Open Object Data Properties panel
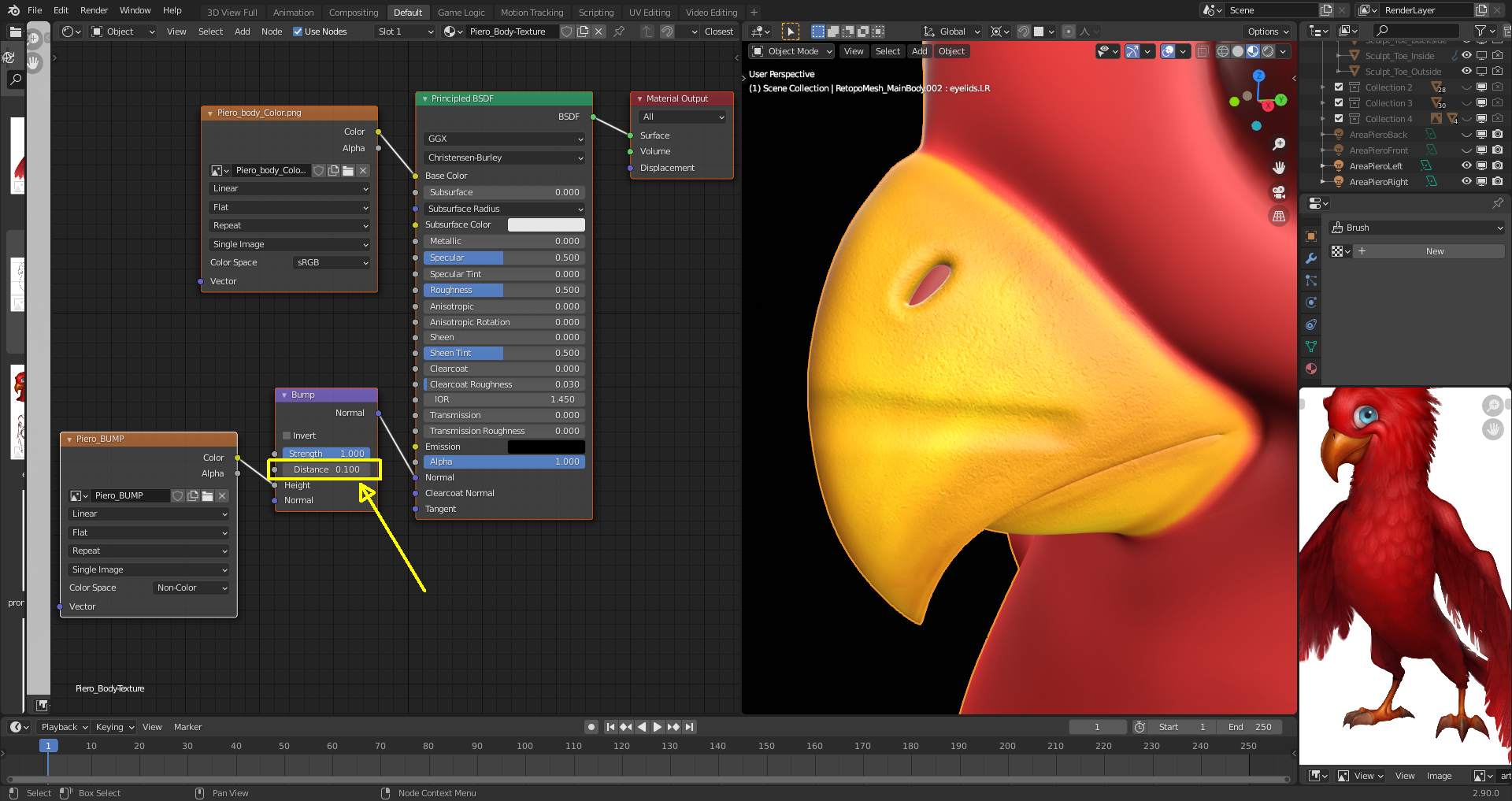Viewport: 1512px width, 801px height. point(1310,347)
